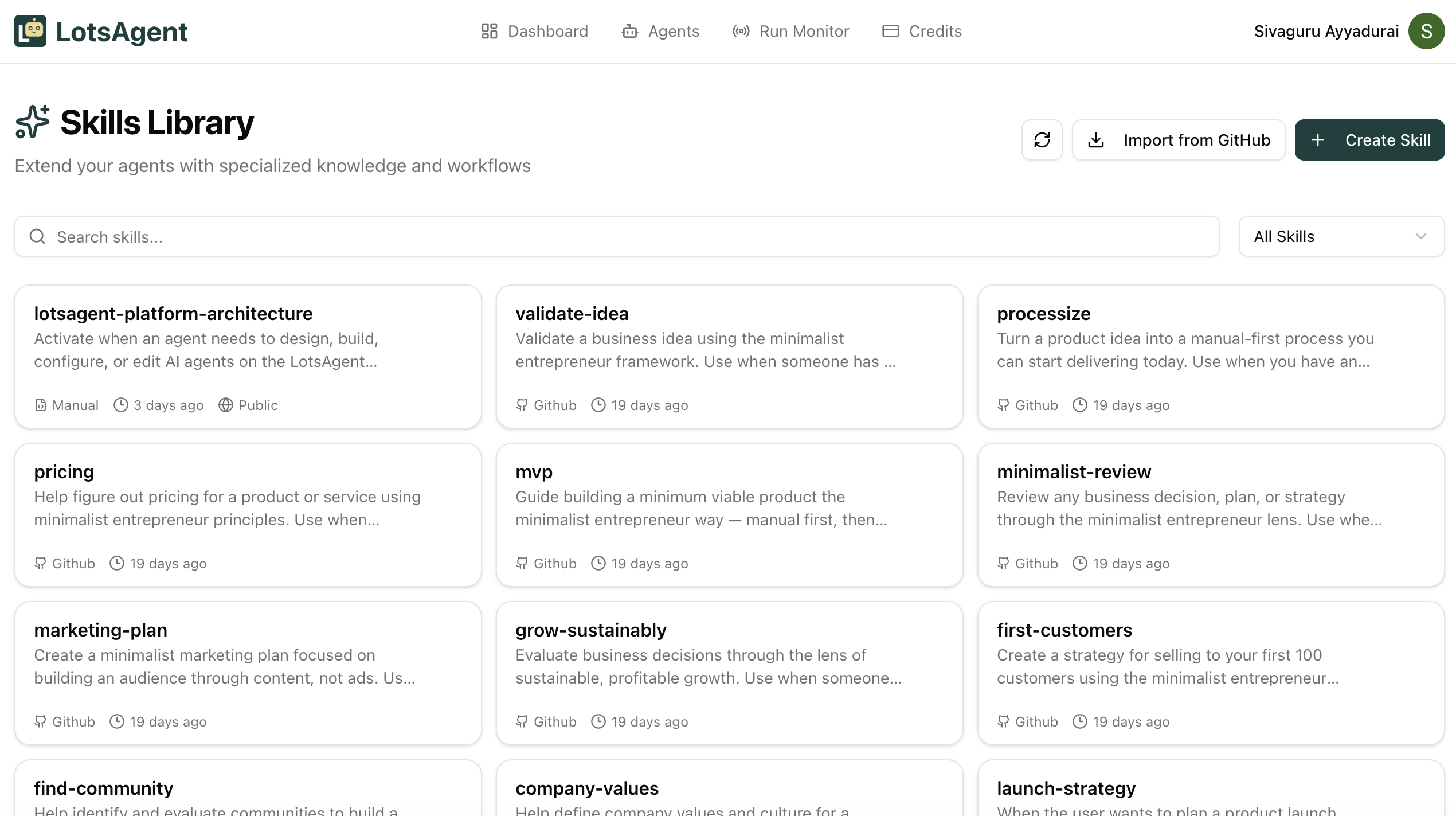
Task: Open the Run Monitor tab
Action: tap(790, 31)
